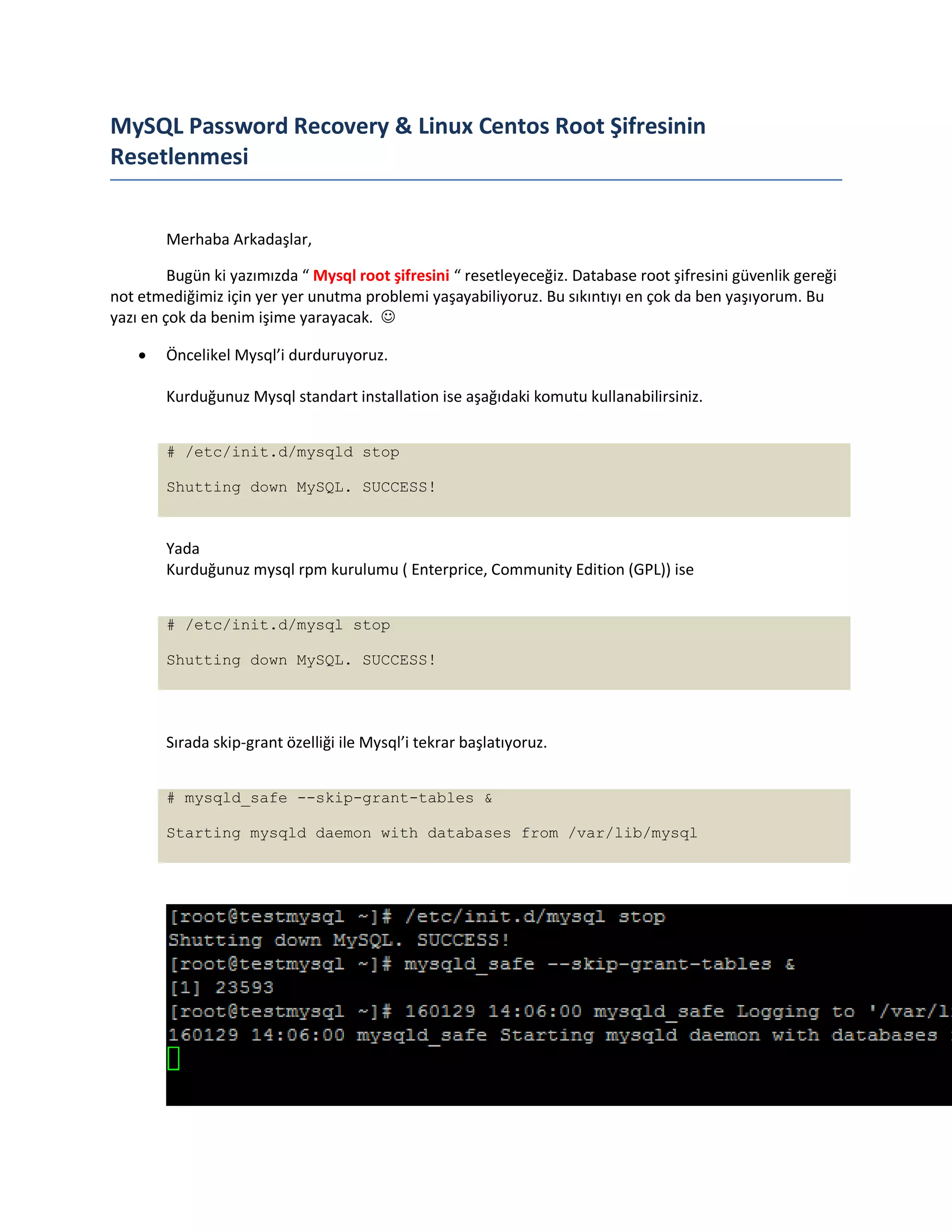Viewport: 952px width, 1232px height.
Task: Click the 'Sırada skip-grant özelliği' sentence
Action: pyautogui.click(x=356, y=742)
